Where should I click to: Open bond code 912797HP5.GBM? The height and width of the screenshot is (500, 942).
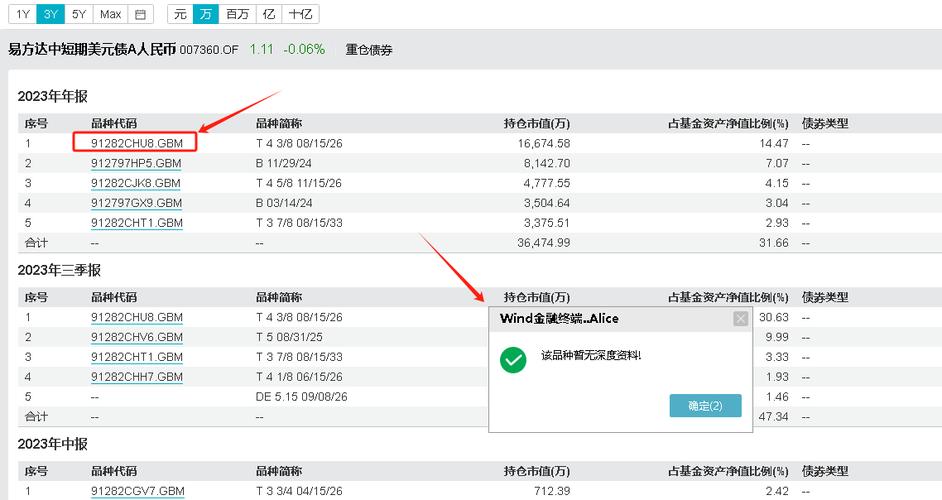(x=136, y=163)
